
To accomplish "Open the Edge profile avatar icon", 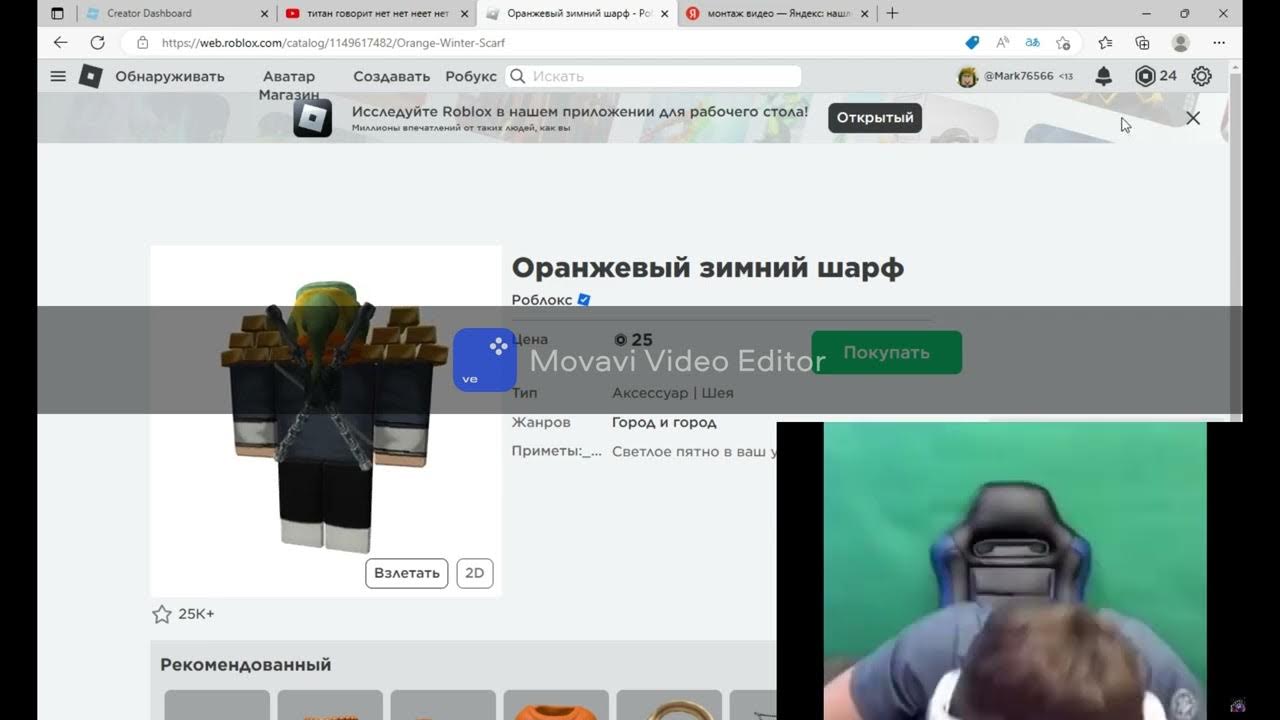I will pyautogui.click(x=1181, y=43).
